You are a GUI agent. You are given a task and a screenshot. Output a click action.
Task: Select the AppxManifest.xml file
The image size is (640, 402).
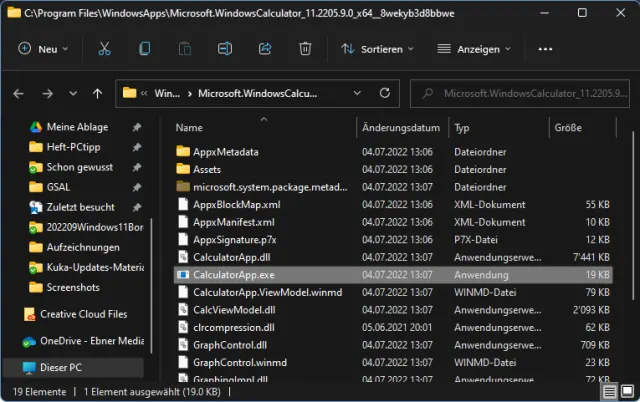(x=233, y=221)
